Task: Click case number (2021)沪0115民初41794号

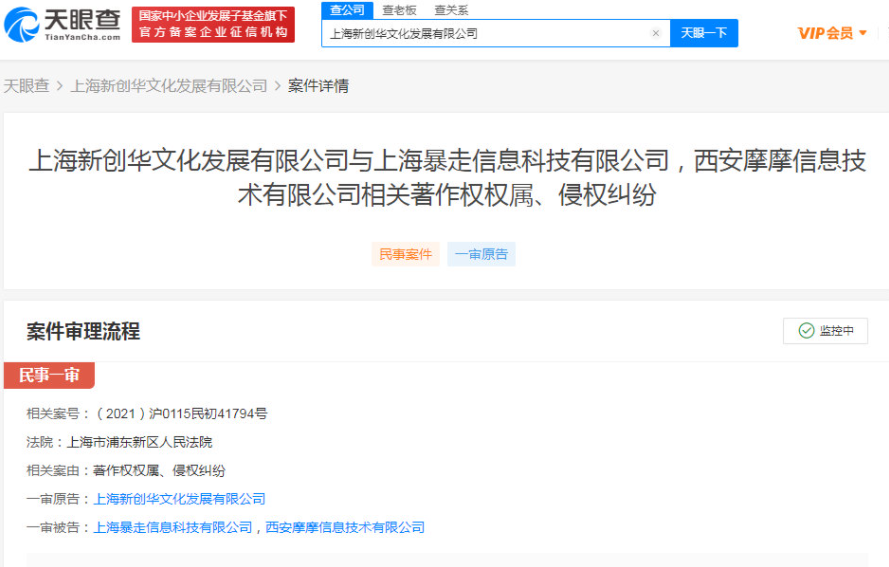Action: (180, 414)
